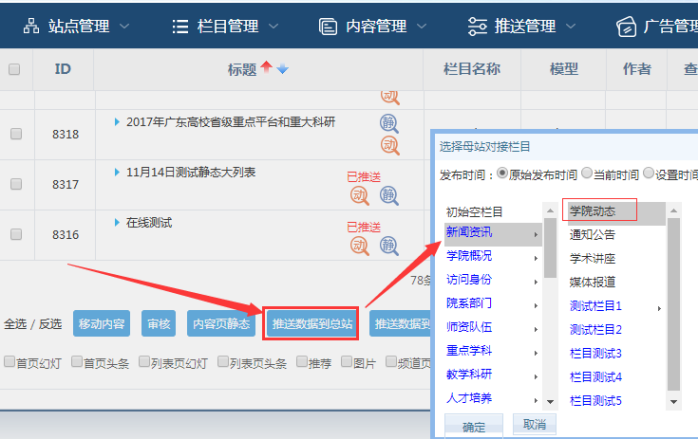Select the 原始发布时间 radio button
Image resolution: width=698 pixels, height=440 pixels.
click(x=502, y=174)
